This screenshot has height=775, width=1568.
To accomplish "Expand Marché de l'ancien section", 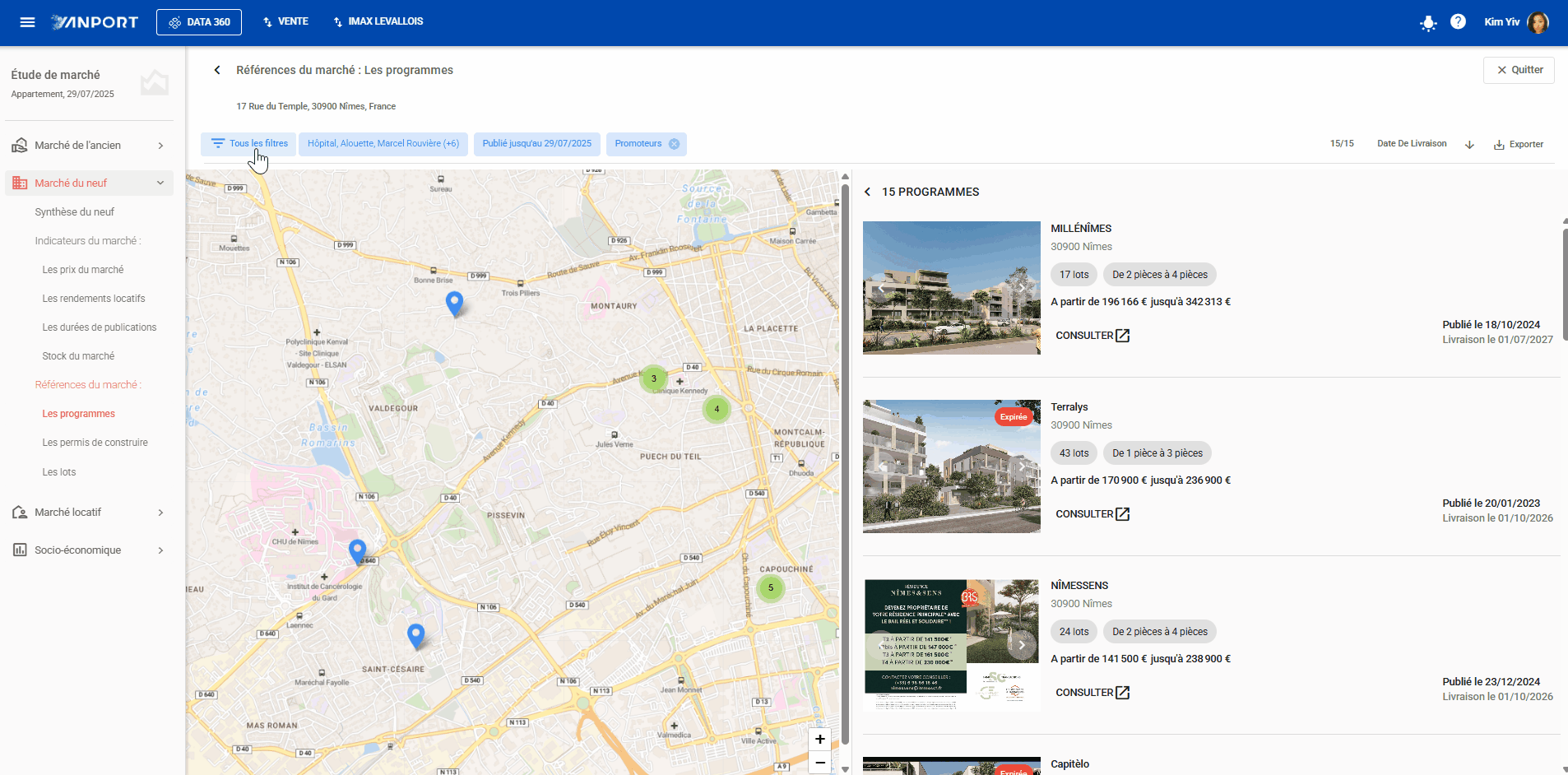I will click(x=160, y=146).
